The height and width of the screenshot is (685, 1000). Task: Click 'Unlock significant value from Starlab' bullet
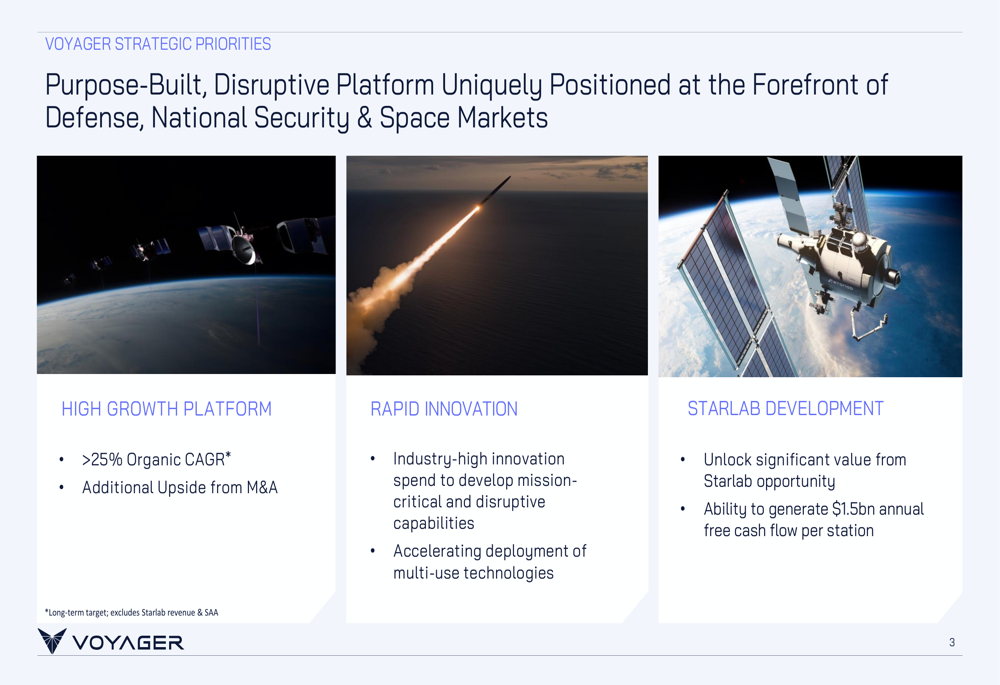(805, 470)
